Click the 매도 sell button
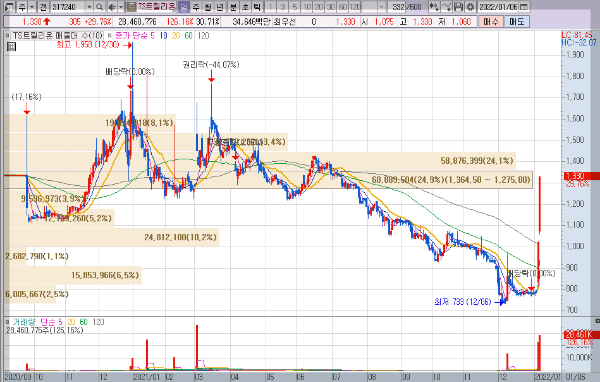This screenshot has height=382, width=600. [x=517, y=21]
